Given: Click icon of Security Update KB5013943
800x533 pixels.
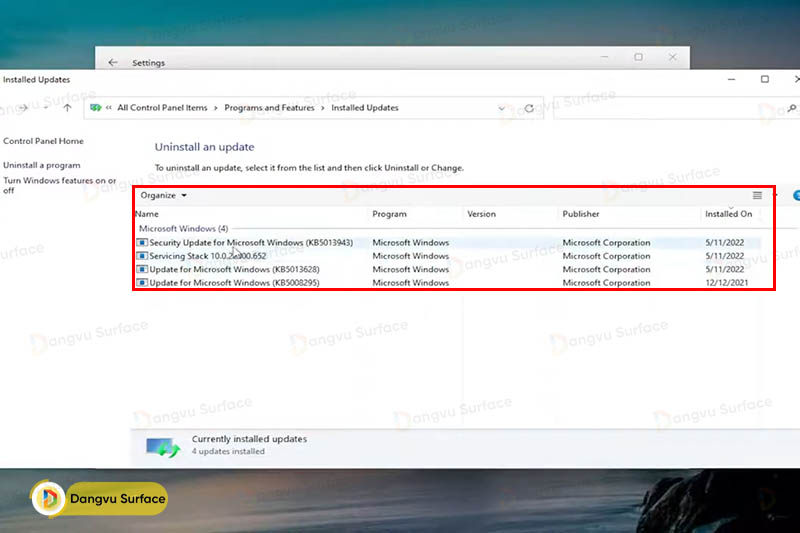Looking at the screenshot, I should coord(142,242).
